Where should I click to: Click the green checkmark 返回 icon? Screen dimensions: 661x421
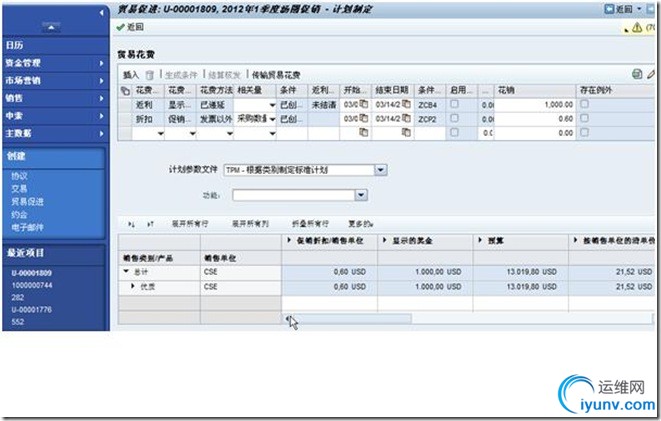pos(121,27)
